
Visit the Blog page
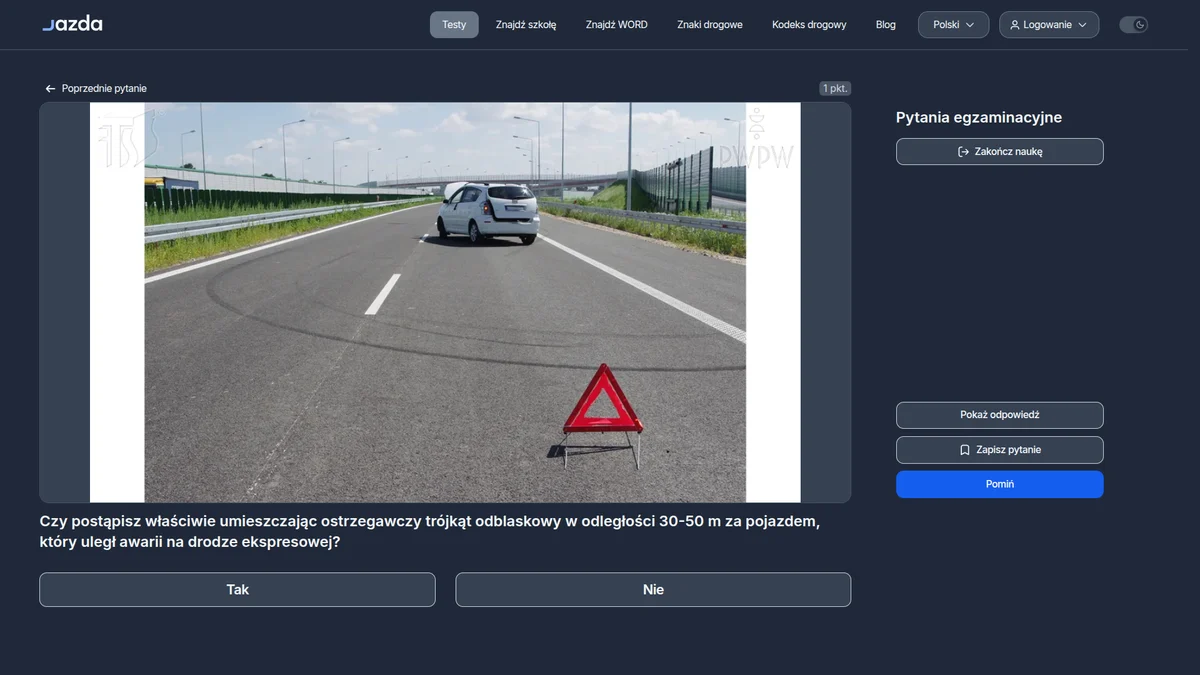tap(886, 25)
